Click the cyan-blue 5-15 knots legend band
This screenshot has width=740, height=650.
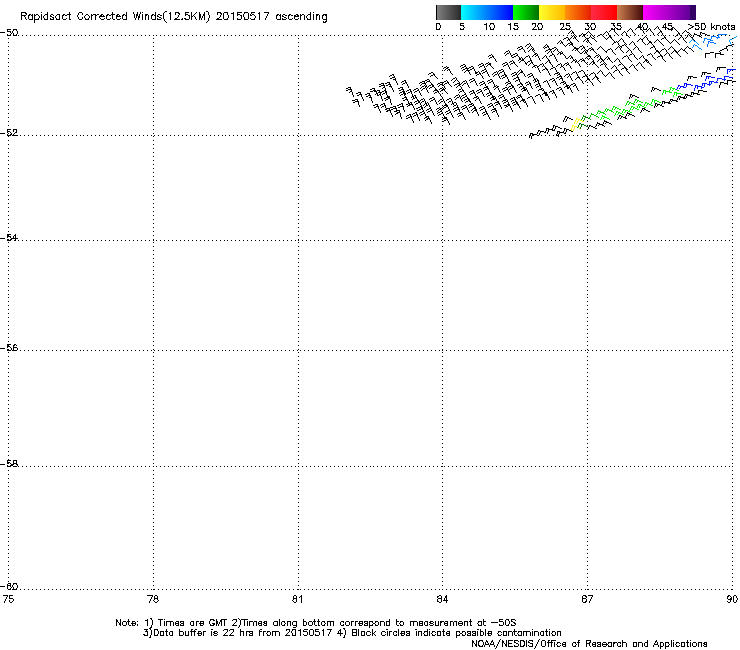[x=487, y=12]
